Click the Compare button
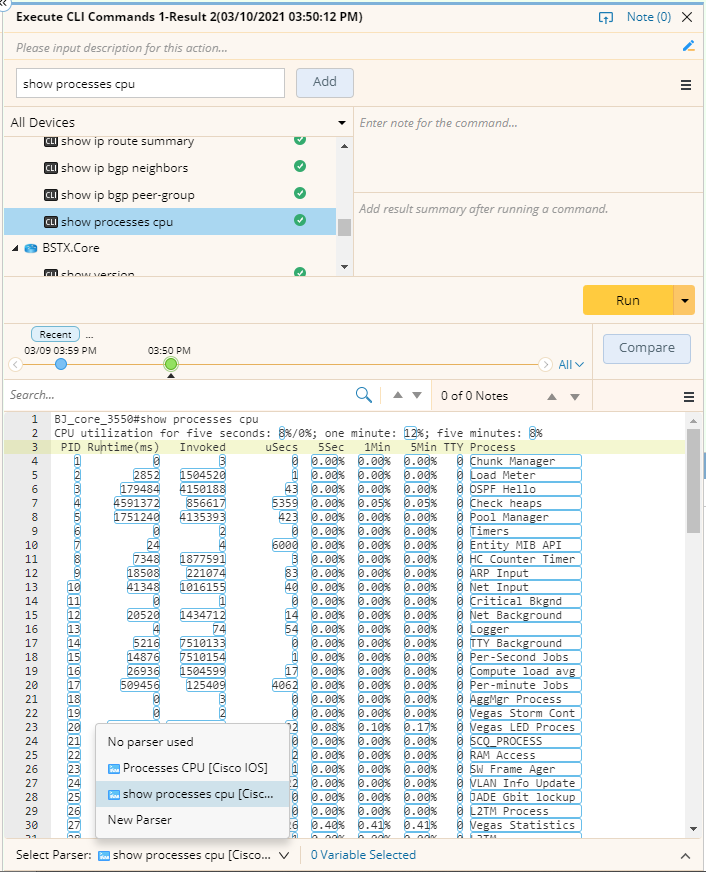Viewport: 706px width, 872px height. 647,348
